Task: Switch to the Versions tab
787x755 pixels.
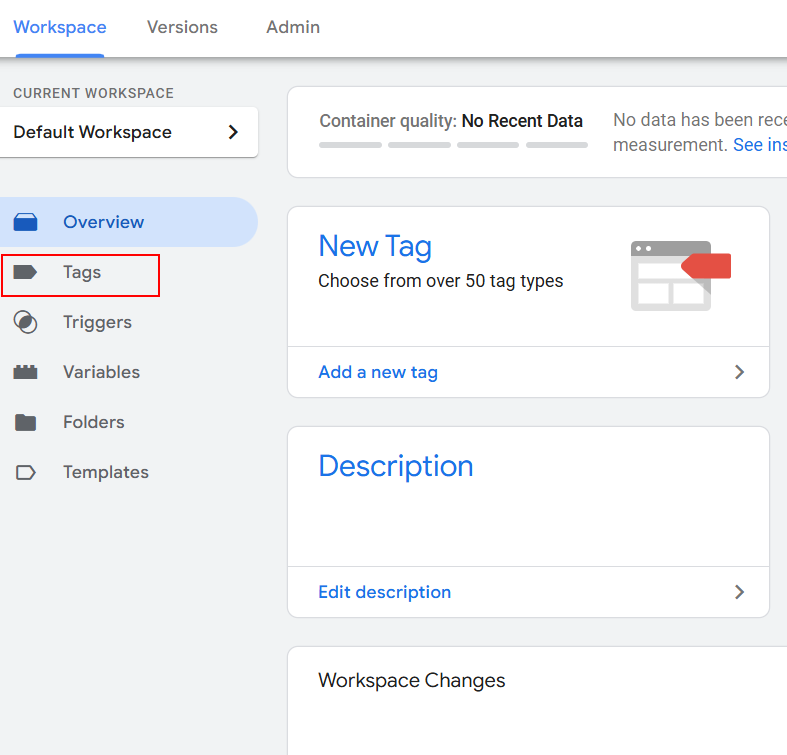Action: (182, 27)
